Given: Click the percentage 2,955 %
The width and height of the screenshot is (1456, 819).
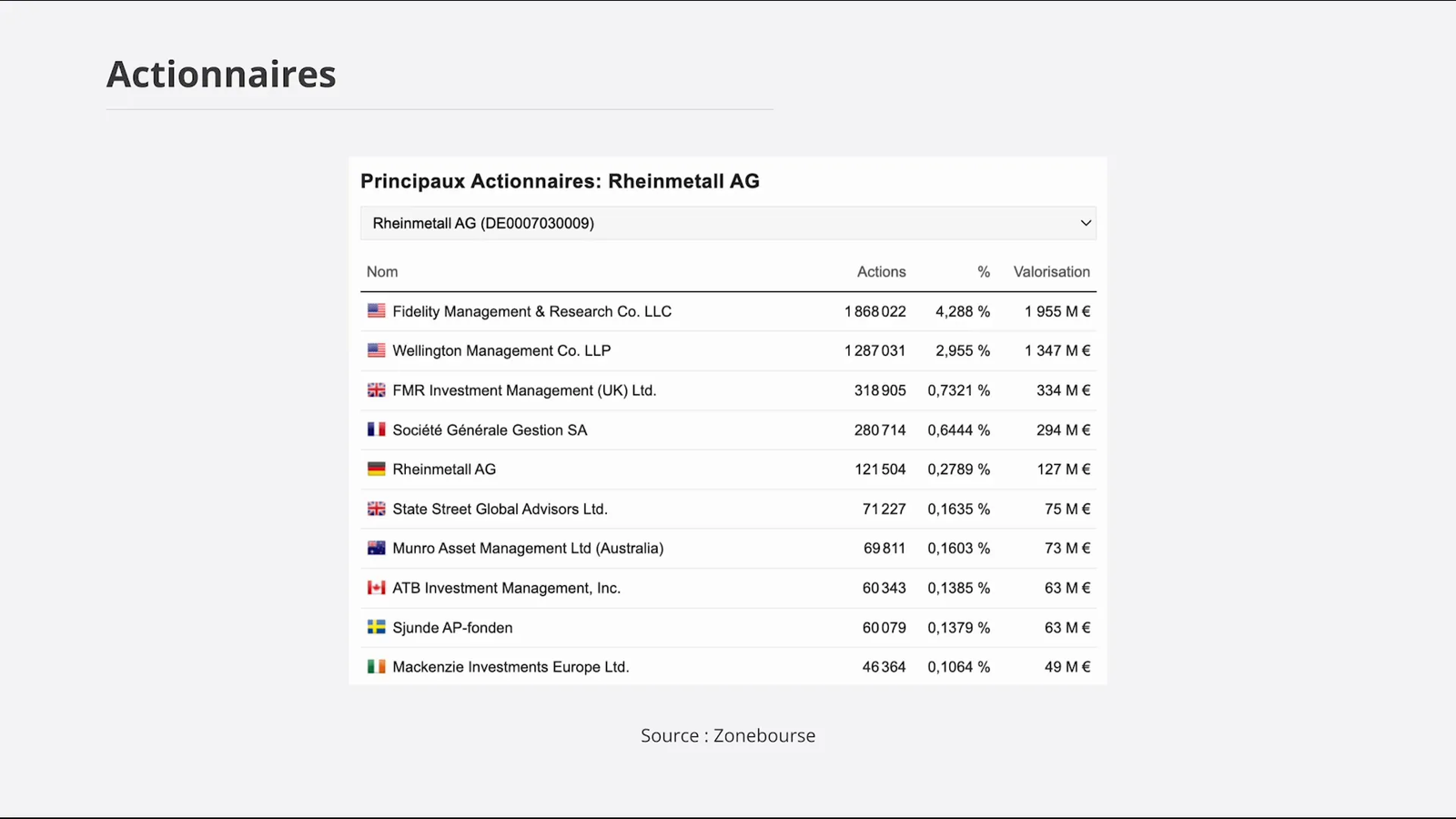Looking at the screenshot, I should (963, 350).
